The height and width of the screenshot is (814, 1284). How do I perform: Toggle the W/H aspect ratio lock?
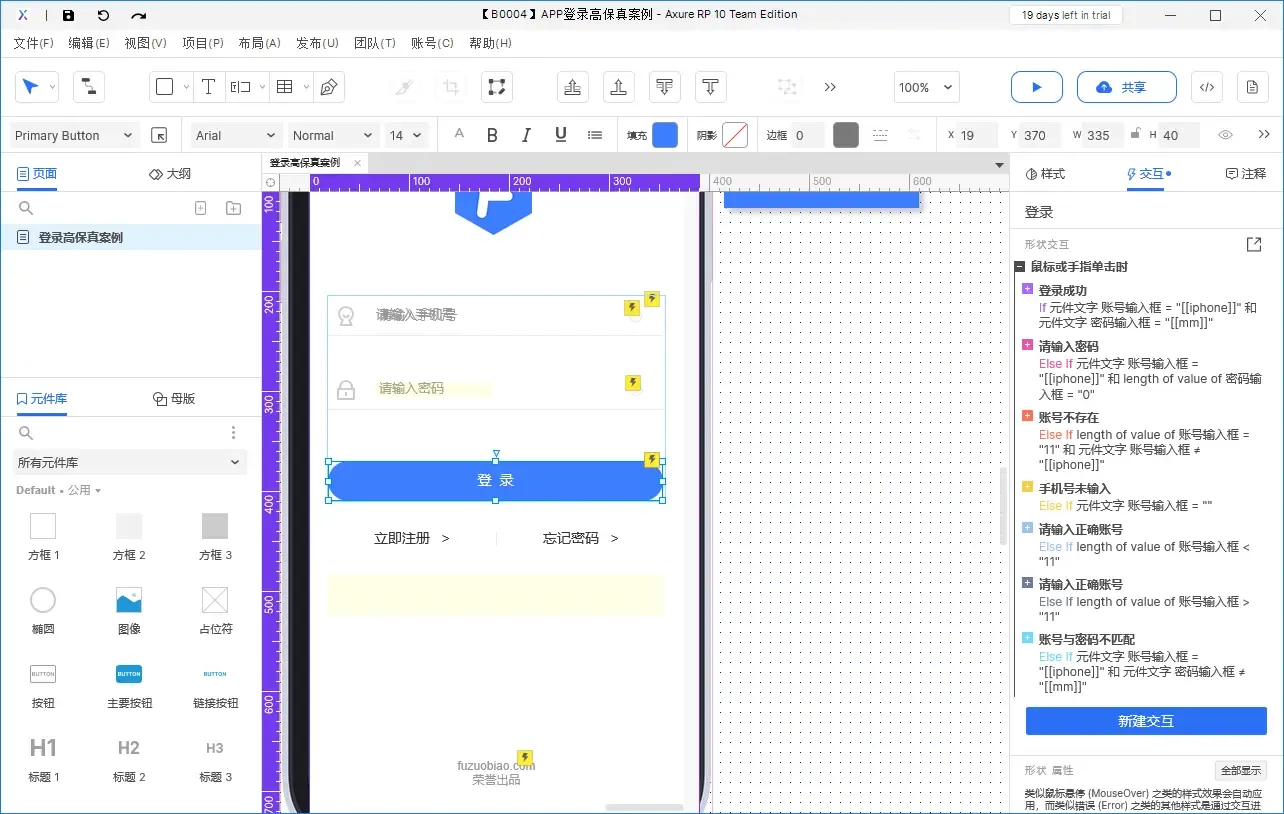pos(1136,134)
